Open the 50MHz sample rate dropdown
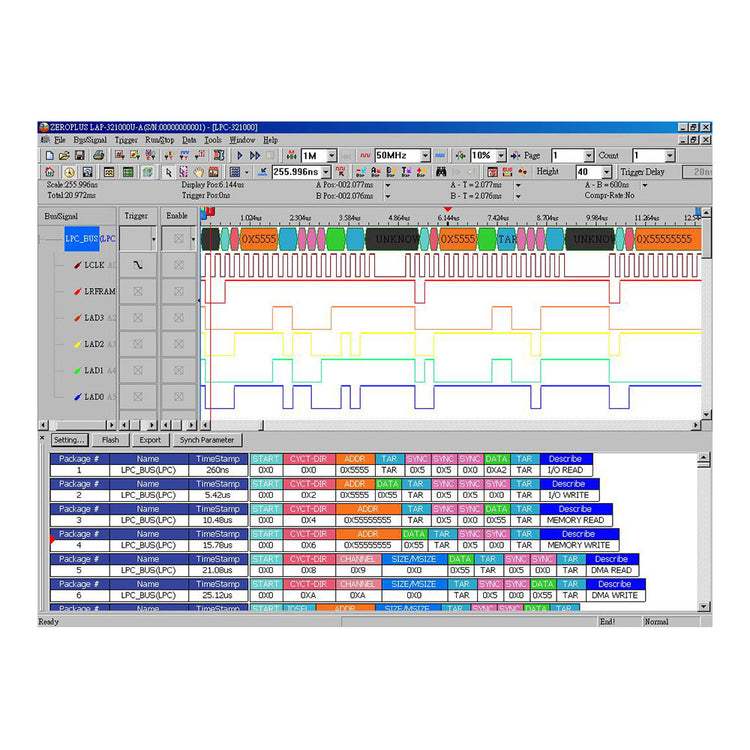The width and height of the screenshot is (750, 750). (425, 156)
